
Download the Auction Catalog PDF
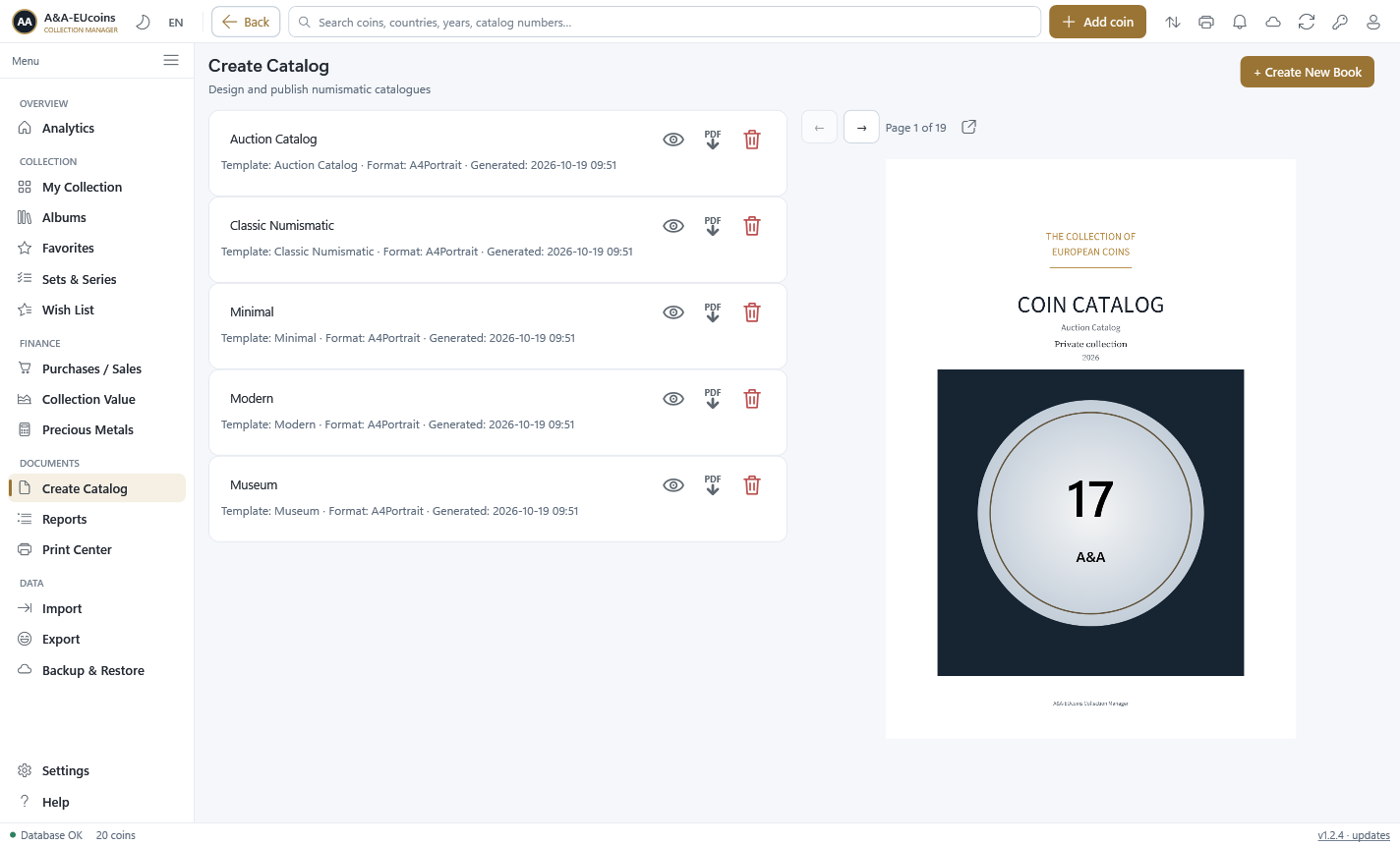[x=713, y=140]
